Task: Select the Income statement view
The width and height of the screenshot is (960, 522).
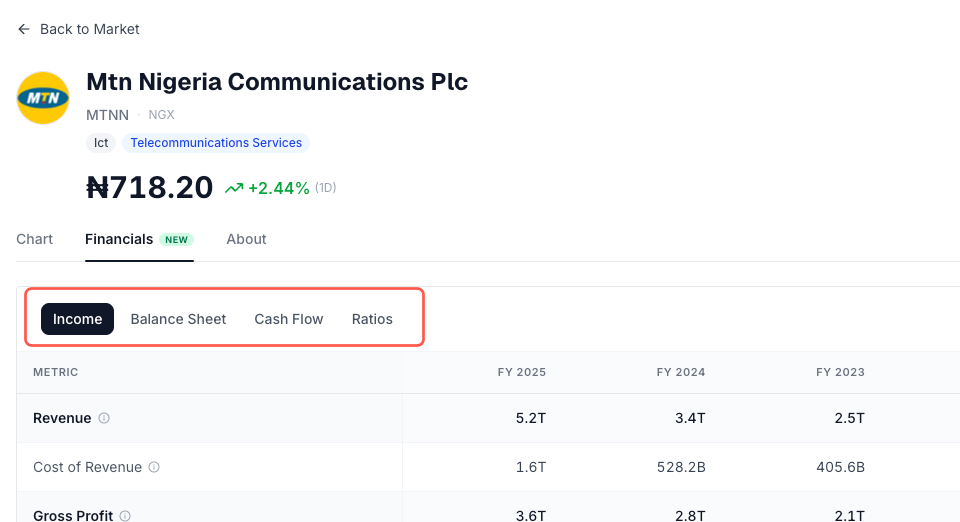Action: [x=78, y=319]
